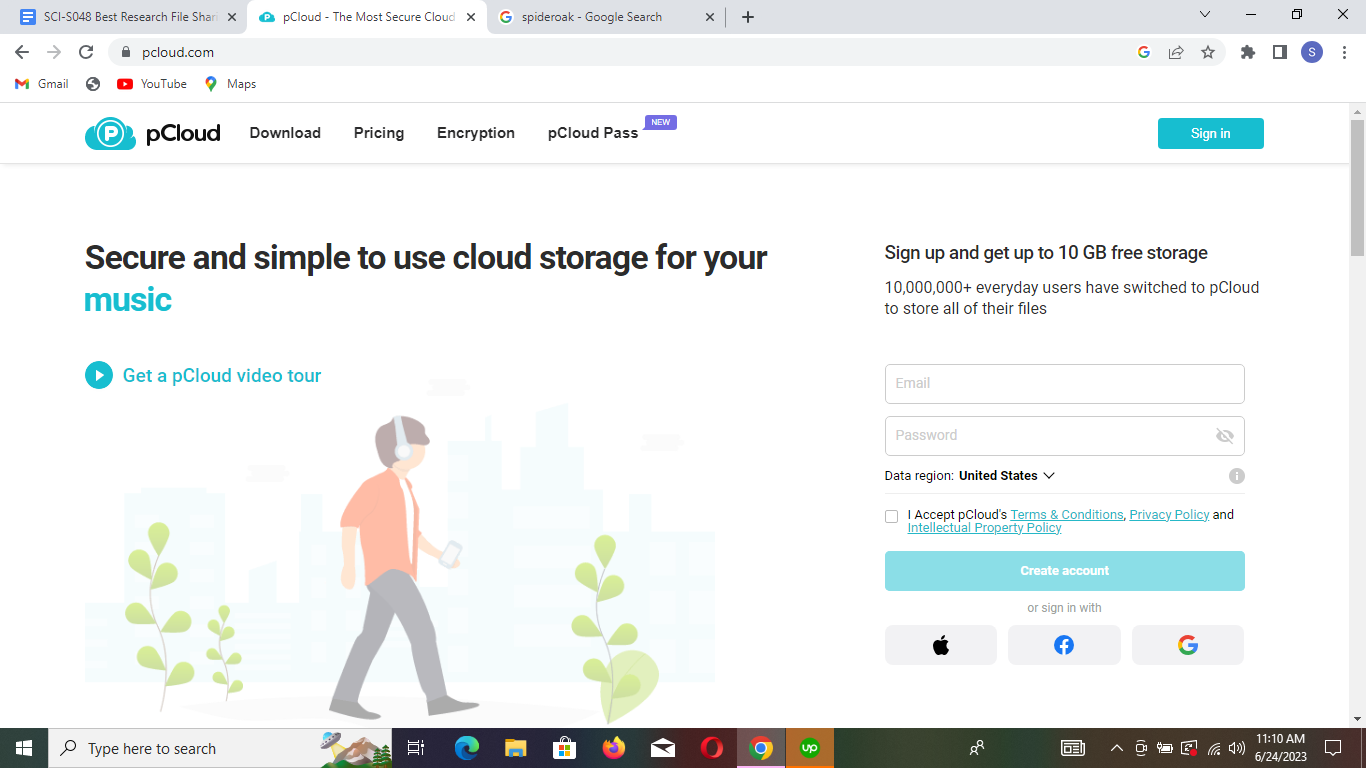Open the Encryption menu item
Image resolution: width=1366 pixels, height=768 pixels.
(x=475, y=133)
